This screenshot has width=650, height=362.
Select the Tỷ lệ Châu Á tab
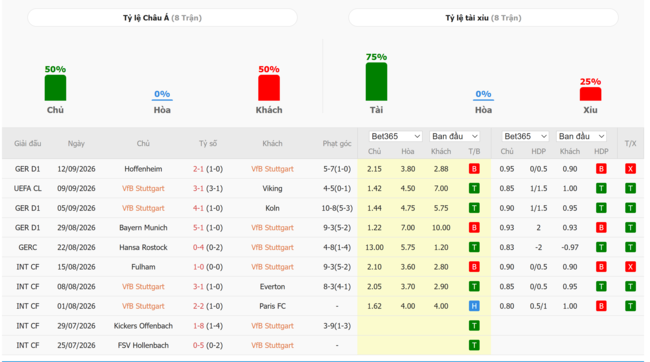162,18
